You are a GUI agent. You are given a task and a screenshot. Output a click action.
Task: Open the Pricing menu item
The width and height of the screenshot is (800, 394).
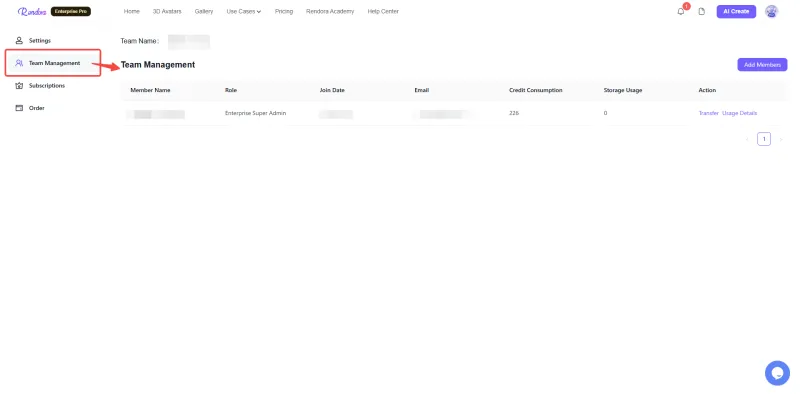tap(284, 11)
